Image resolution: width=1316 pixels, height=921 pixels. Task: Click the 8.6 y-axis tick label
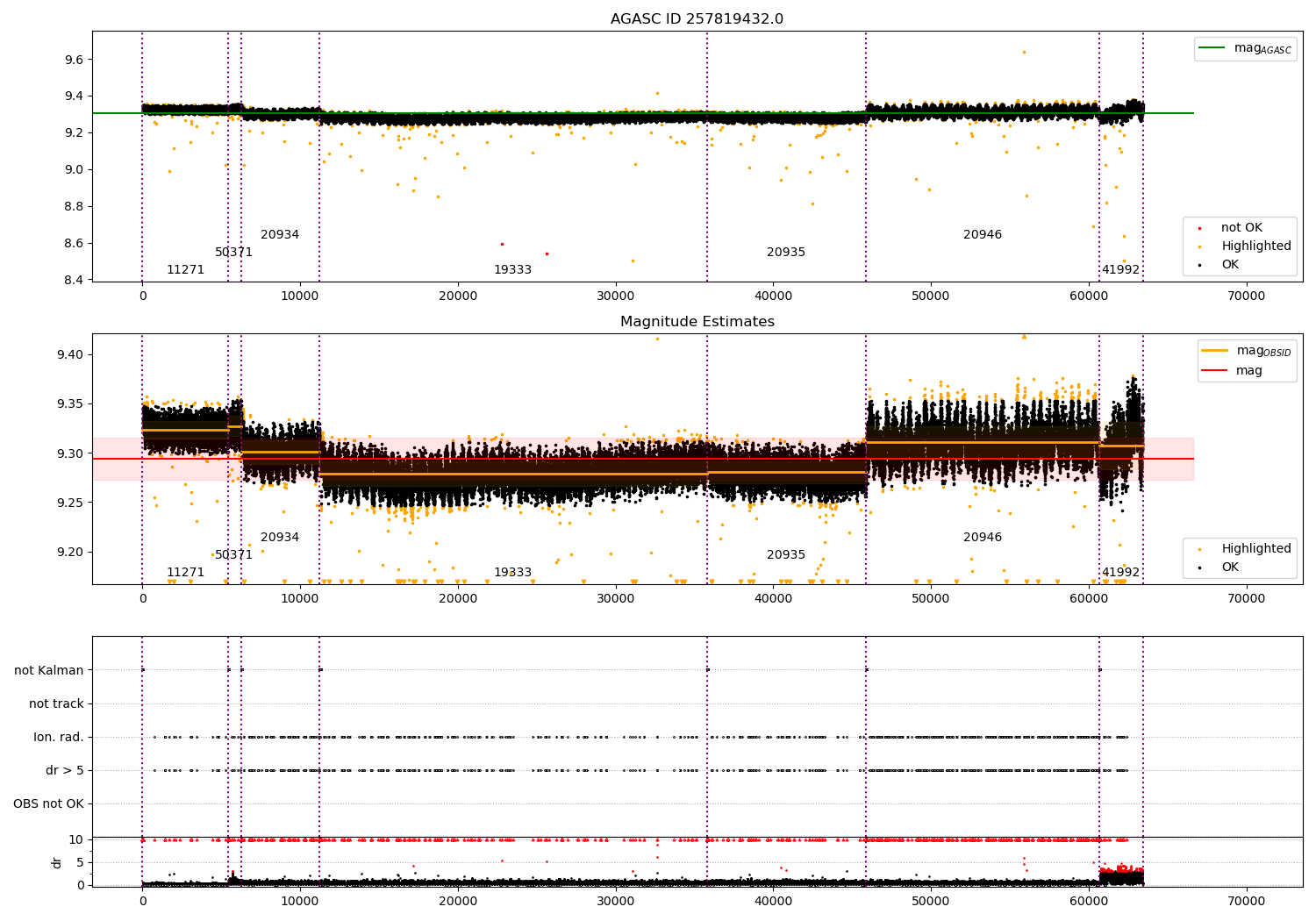(74, 244)
